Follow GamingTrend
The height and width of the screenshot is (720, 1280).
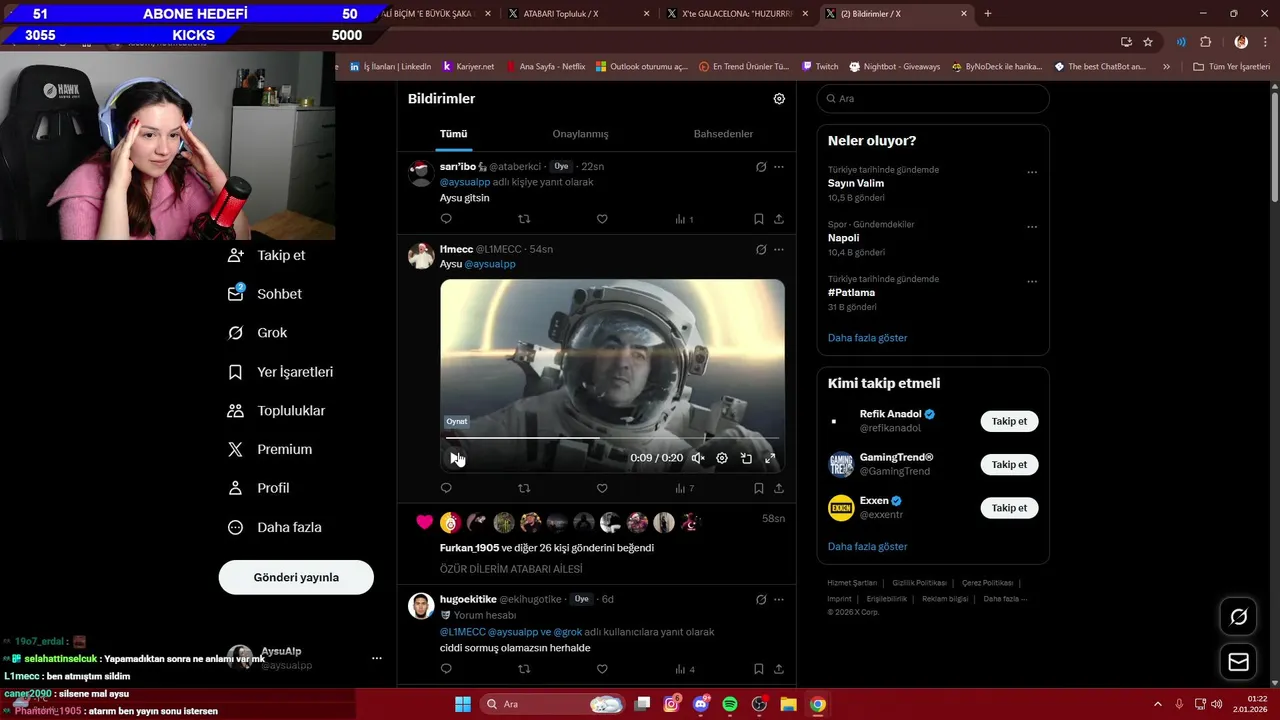point(1009,464)
